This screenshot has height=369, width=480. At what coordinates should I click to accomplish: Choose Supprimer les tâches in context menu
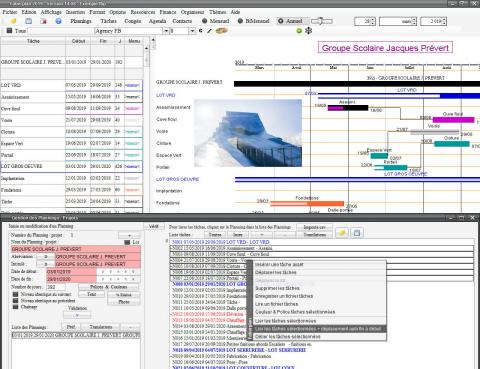click(277, 288)
